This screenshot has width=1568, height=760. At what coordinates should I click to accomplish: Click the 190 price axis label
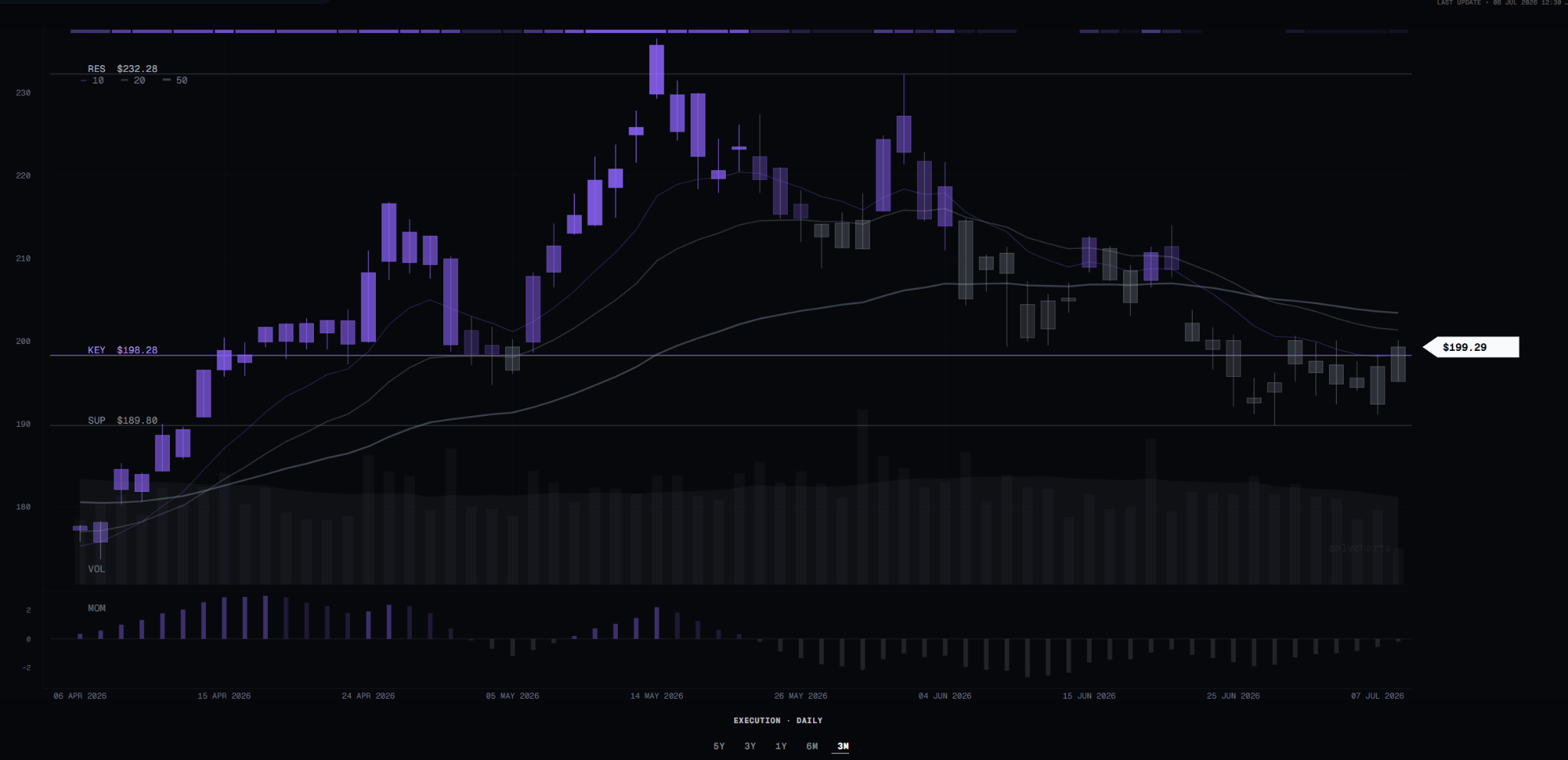click(x=23, y=424)
